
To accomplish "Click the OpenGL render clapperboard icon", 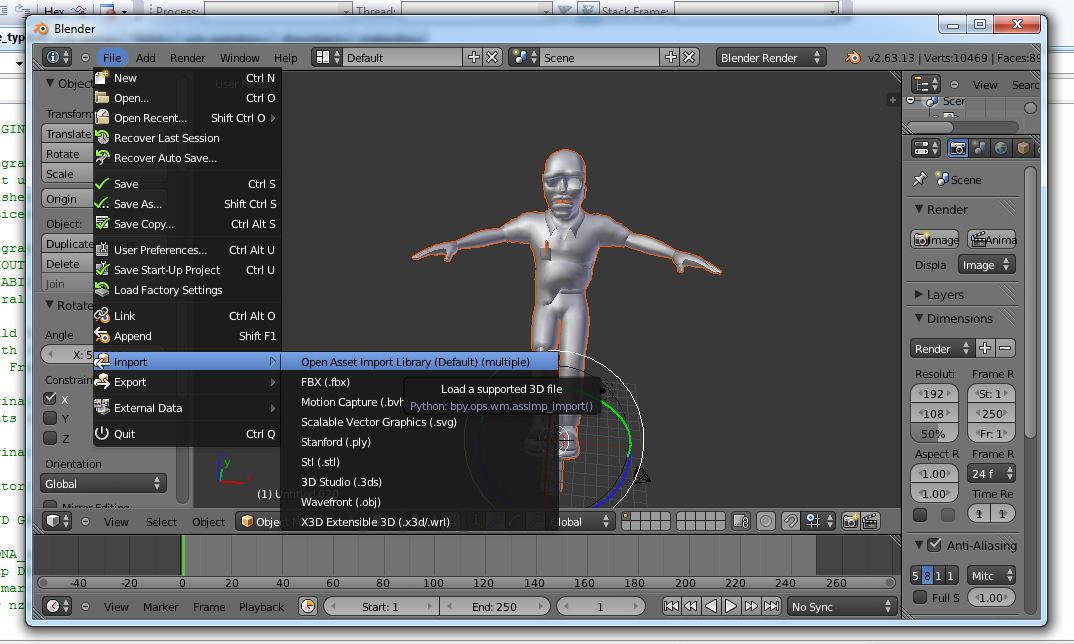I will pos(870,521).
